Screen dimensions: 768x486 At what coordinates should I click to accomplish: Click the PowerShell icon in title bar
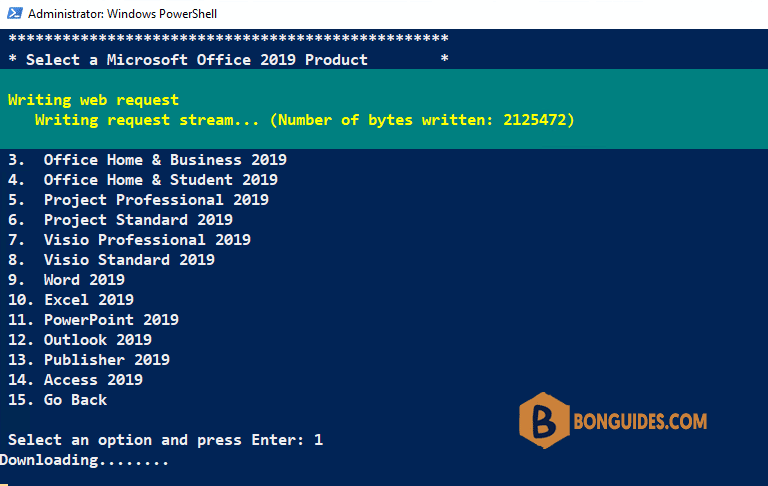(13, 14)
